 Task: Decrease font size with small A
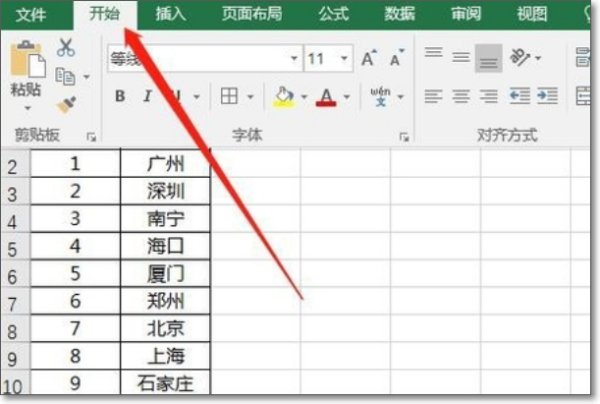(397, 58)
